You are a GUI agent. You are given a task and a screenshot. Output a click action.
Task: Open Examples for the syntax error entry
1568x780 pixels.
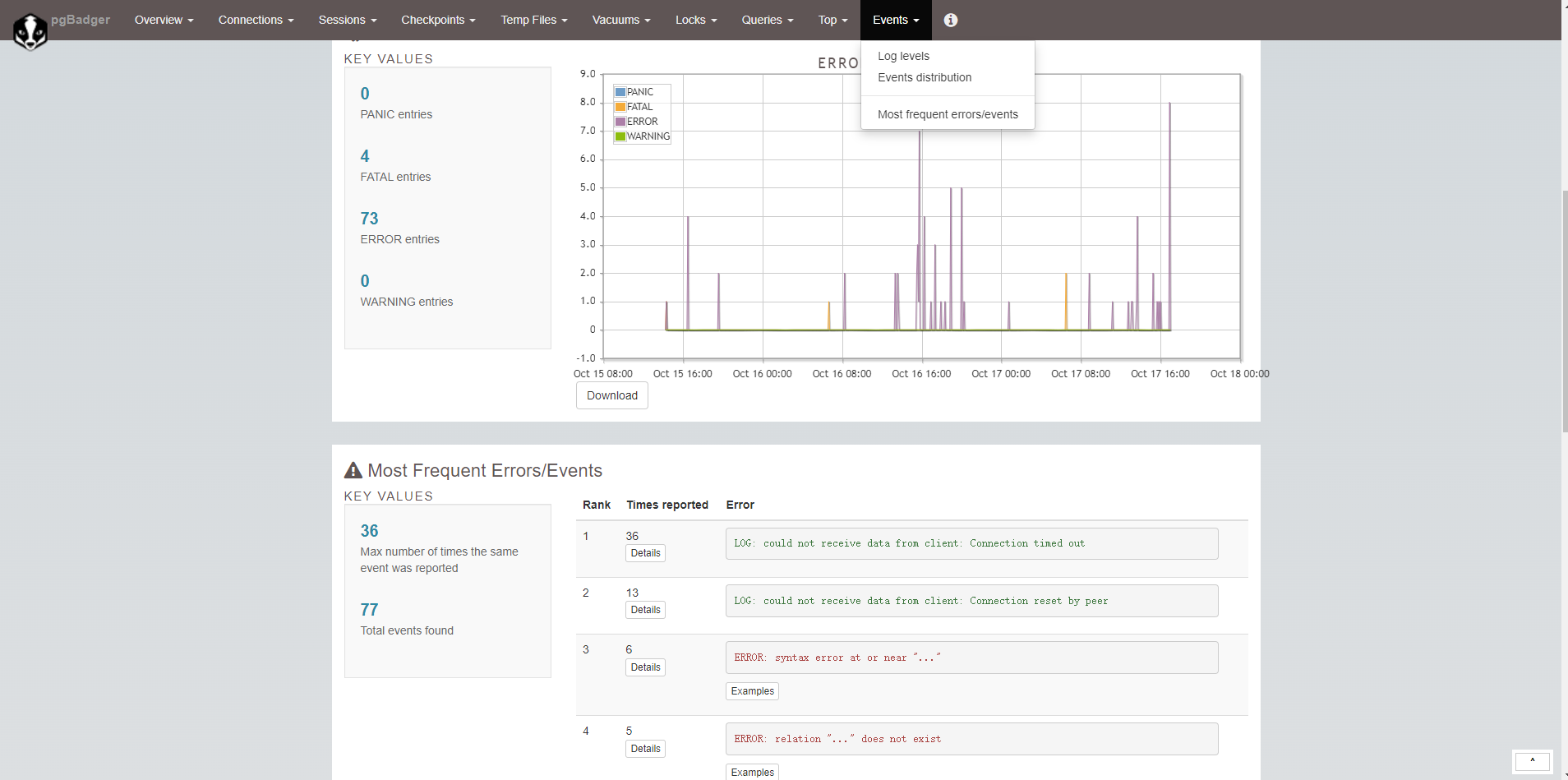click(x=752, y=691)
